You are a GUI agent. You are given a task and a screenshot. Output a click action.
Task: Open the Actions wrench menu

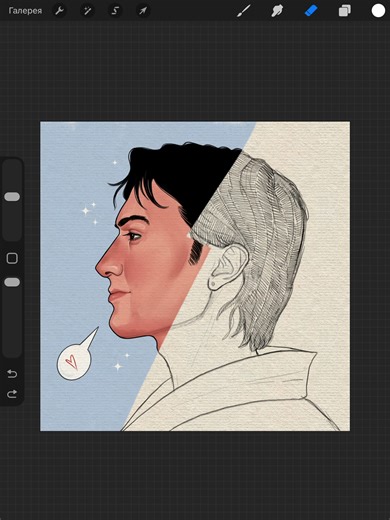59,11
